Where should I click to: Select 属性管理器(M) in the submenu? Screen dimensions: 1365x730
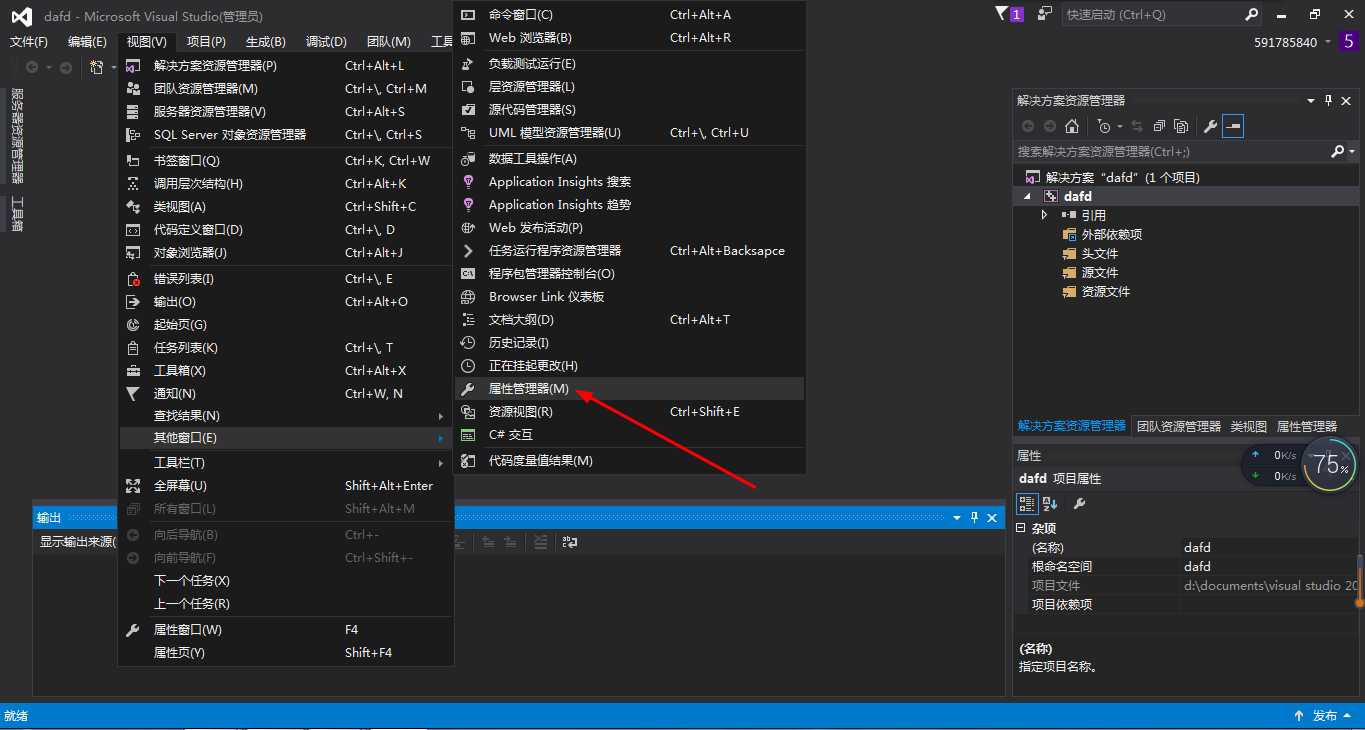630,388
